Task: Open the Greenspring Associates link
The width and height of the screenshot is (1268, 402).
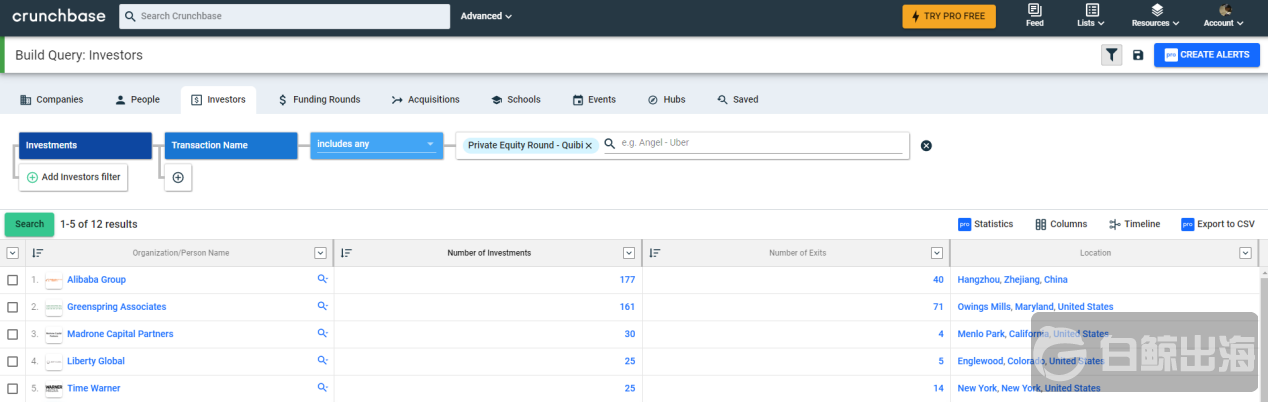Action: pyautogui.click(x=116, y=307)
